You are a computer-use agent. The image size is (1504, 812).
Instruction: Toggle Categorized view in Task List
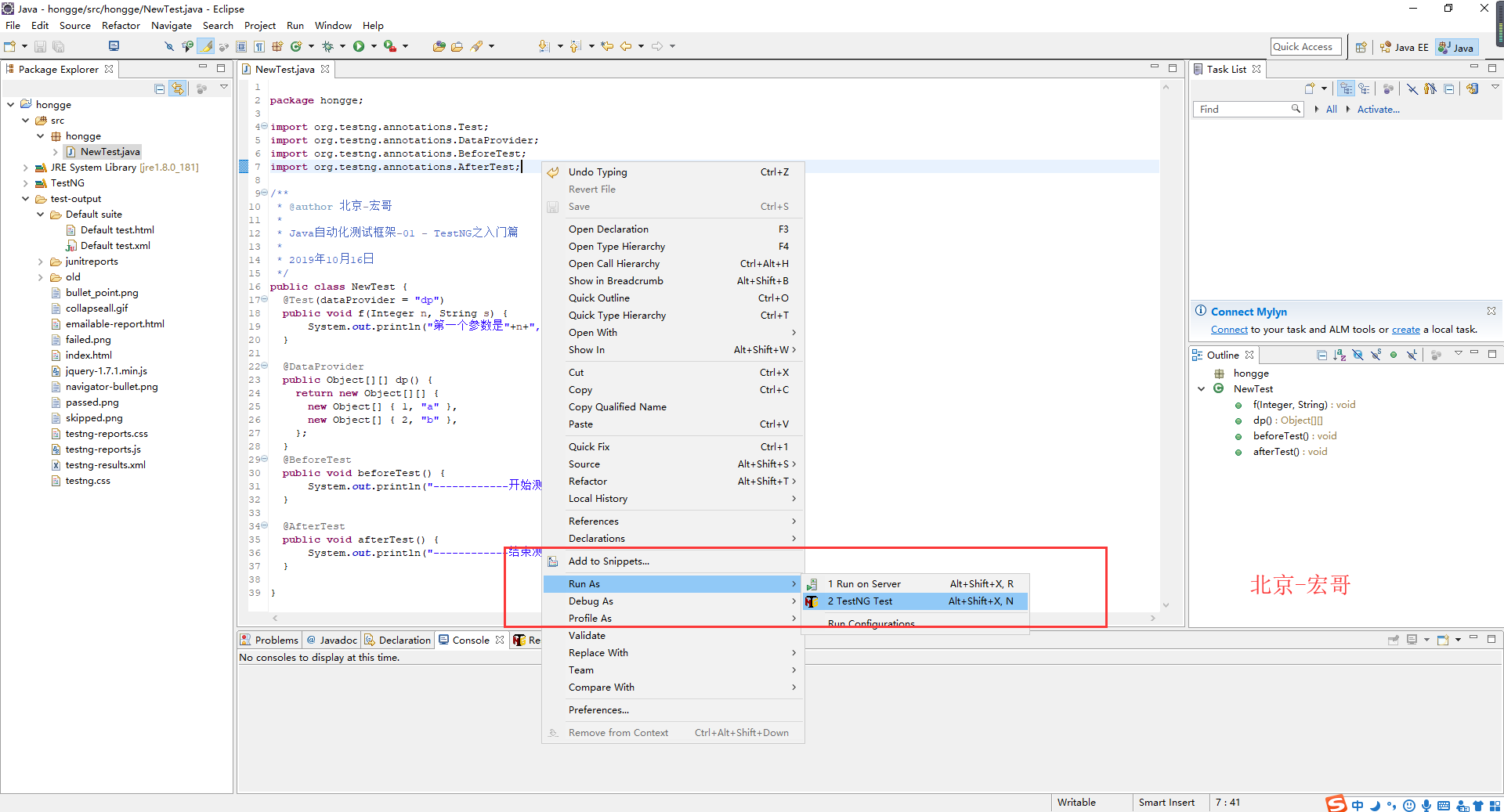tap(1346, 88)
